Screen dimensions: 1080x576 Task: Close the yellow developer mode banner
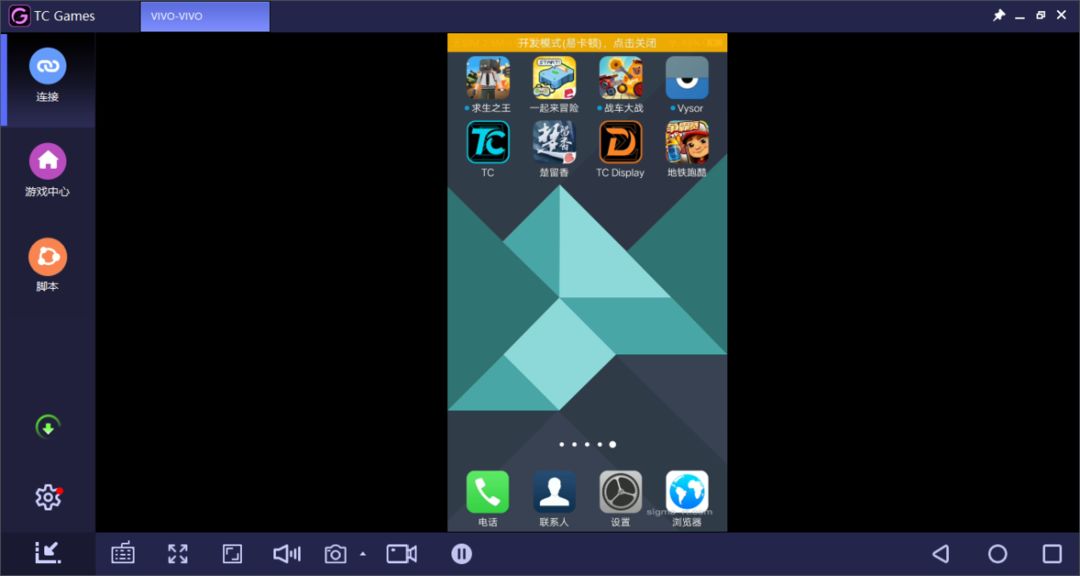coord(587,43)
